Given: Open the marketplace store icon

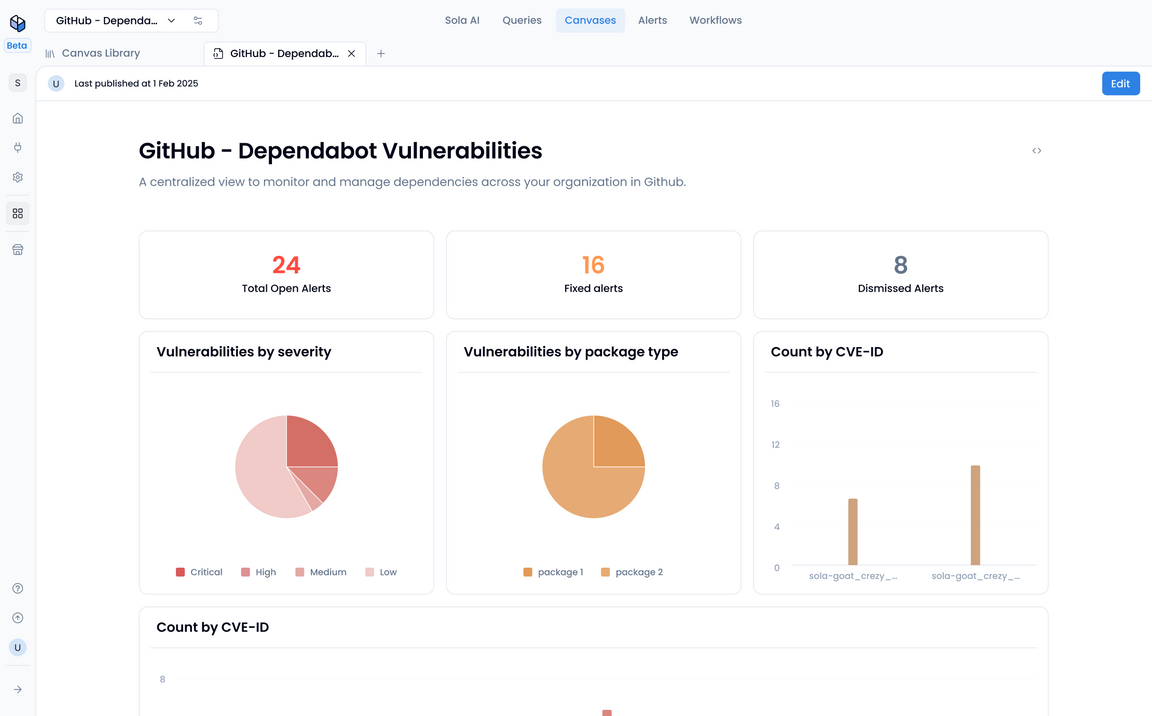Looking at the screenshot, I should [18, 250].
